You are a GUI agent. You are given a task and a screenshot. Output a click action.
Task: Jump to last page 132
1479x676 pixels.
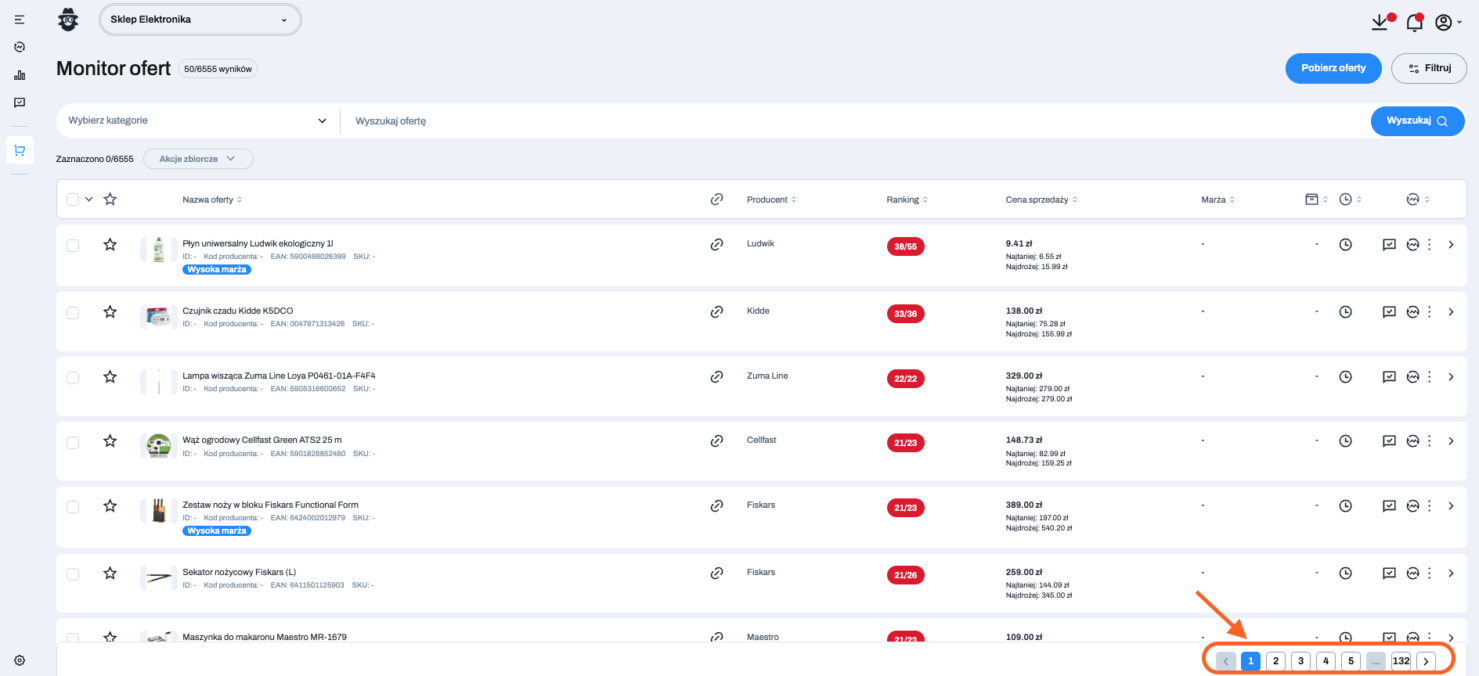click(x=1400, y=661)
